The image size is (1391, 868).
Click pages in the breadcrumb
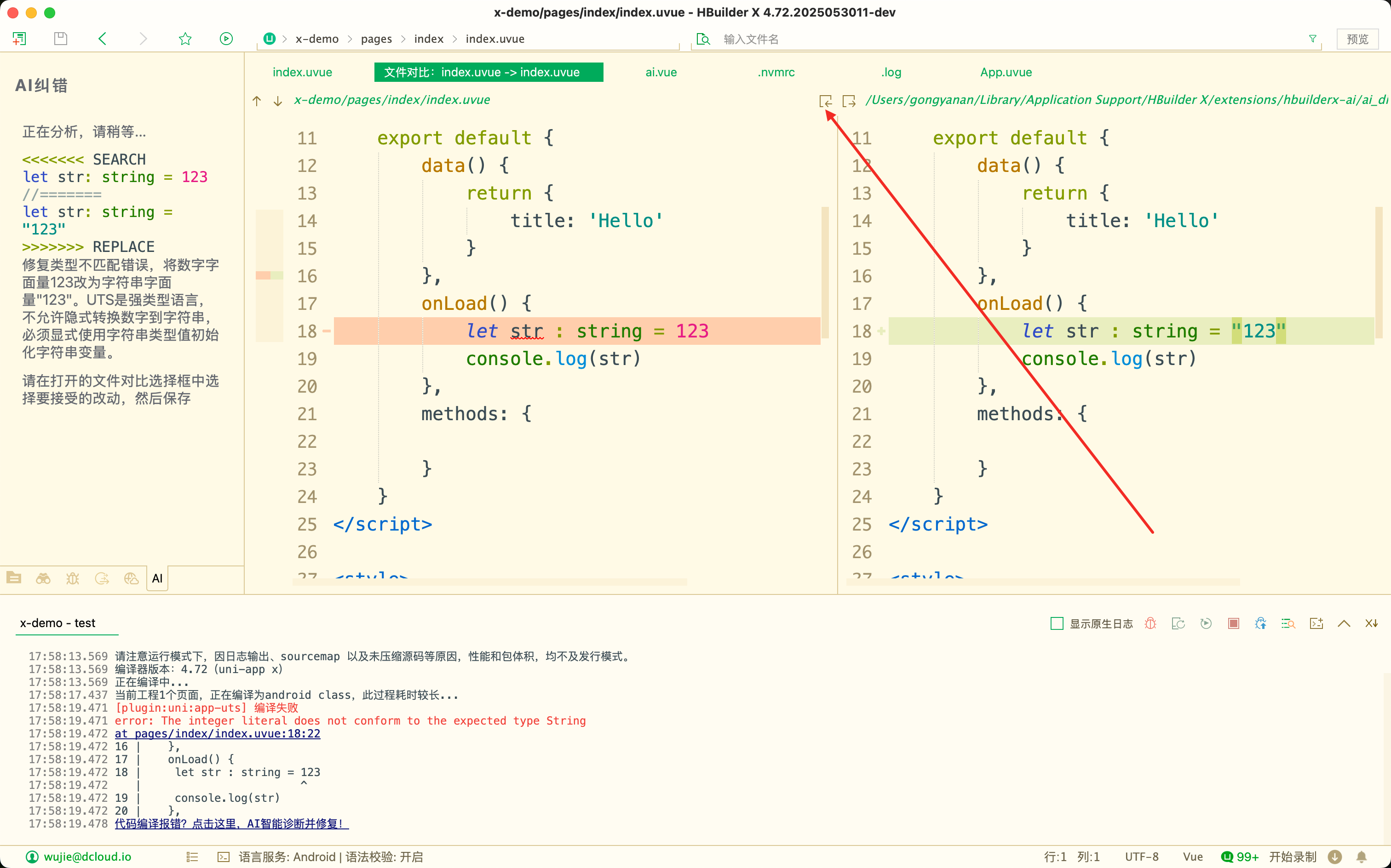coord(376,39)
